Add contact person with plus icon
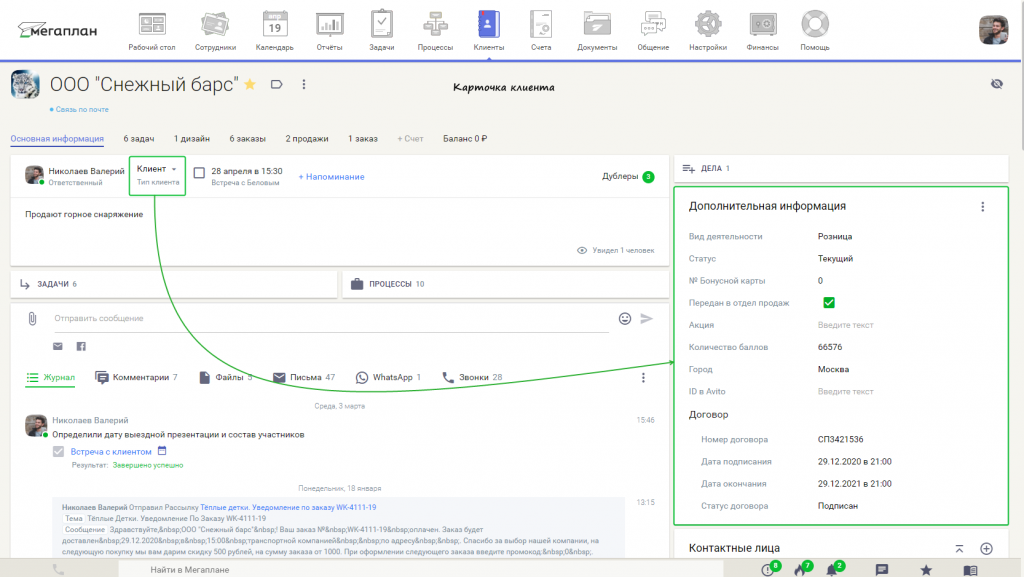 tap(986, 549)
